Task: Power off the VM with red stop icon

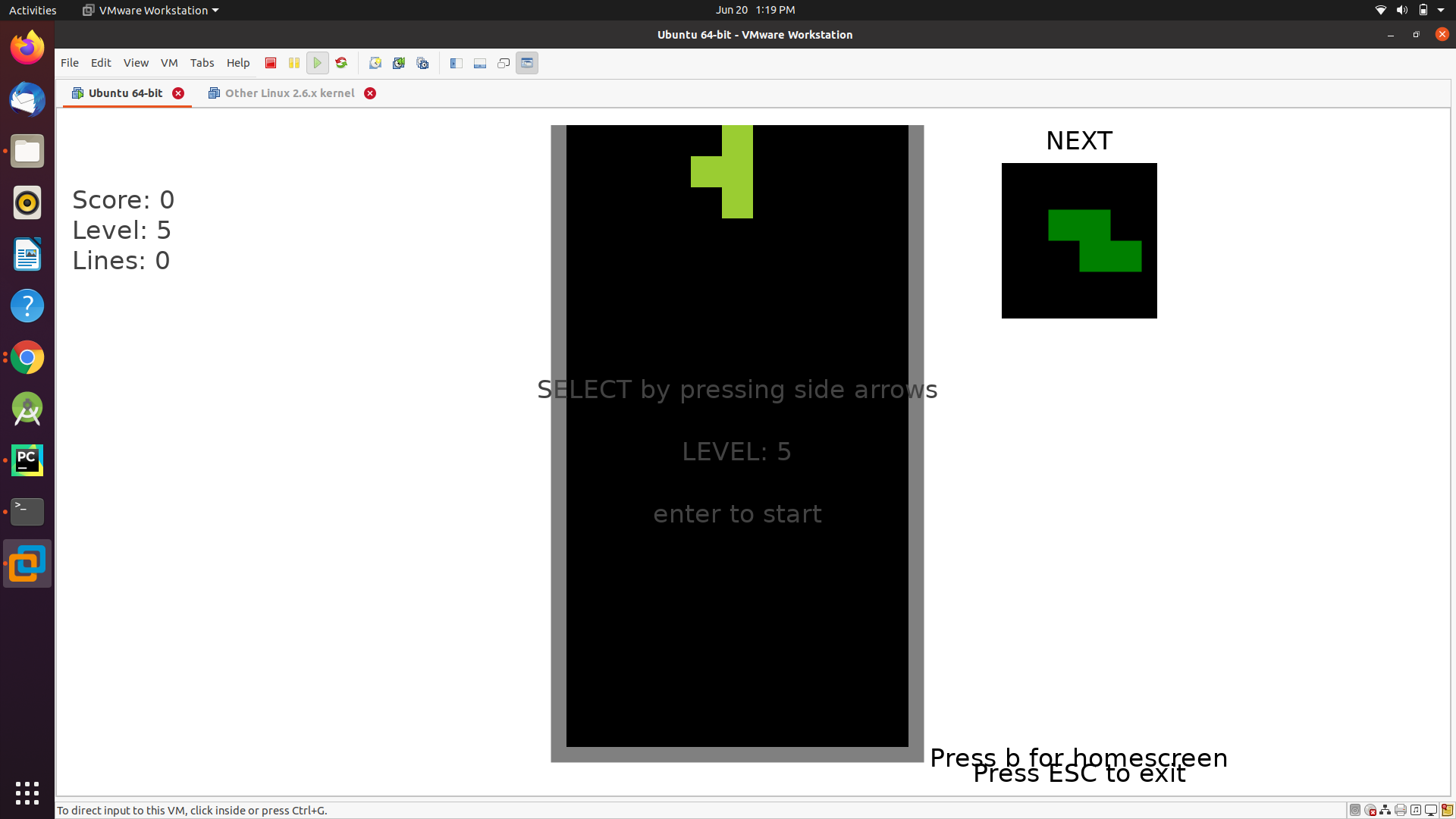Action: click(x=270, y=63)
